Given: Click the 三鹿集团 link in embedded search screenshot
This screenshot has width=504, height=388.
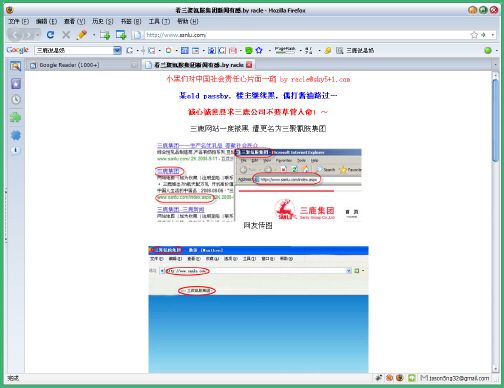Looking at the screenshot, I should [x=168, y=171].
